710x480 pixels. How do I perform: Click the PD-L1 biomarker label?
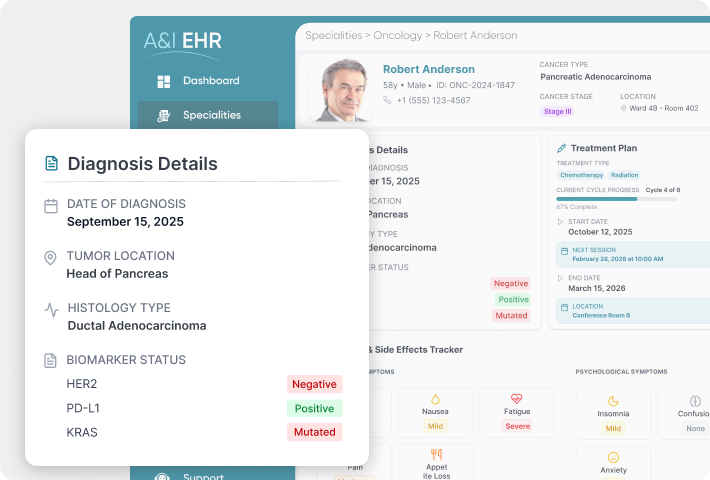point(83,408)
